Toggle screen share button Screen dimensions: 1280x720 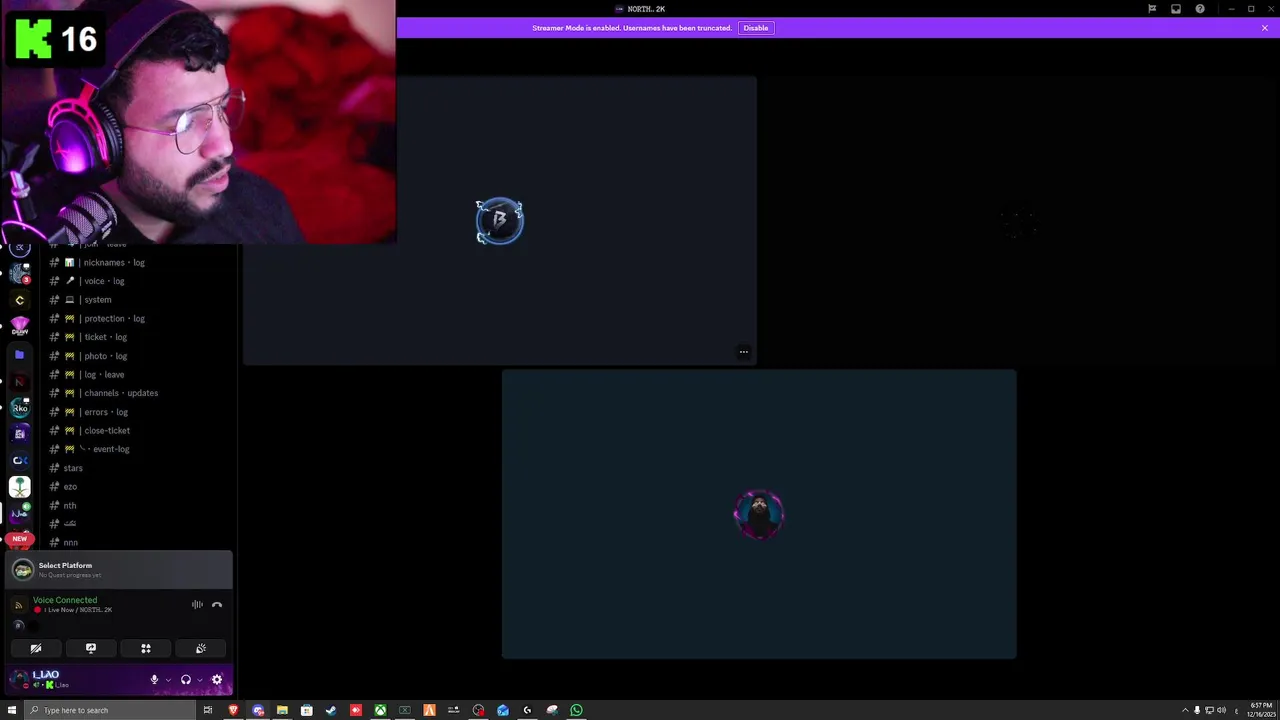91,649
